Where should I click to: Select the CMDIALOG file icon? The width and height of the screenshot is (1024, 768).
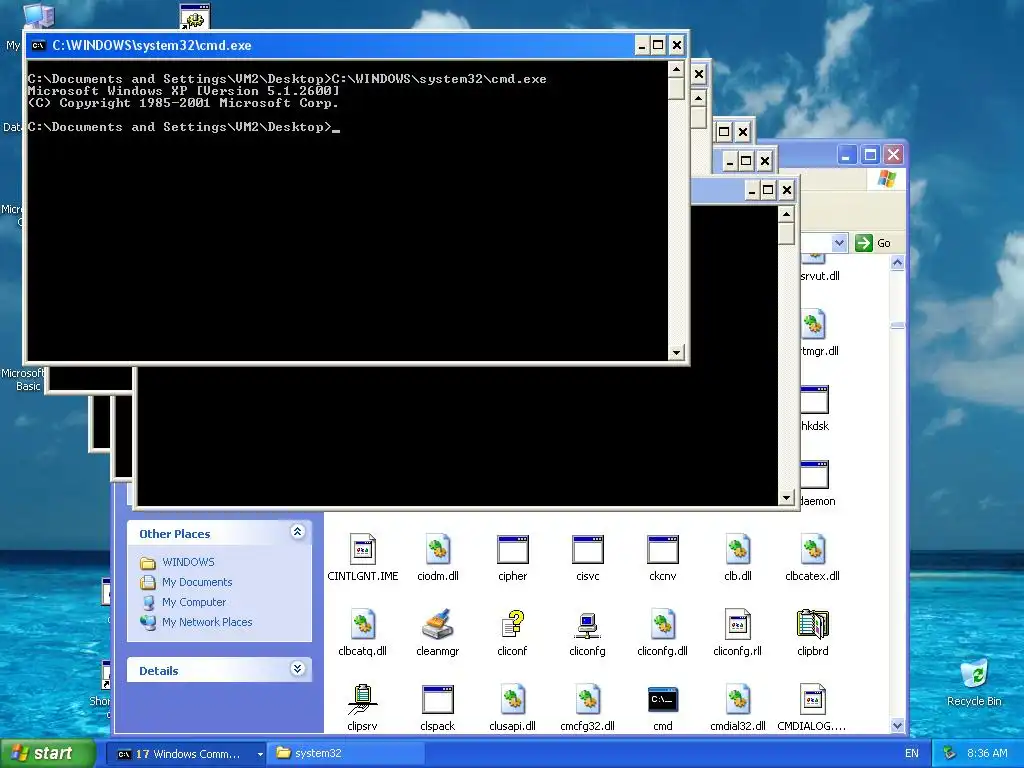(x=813, y=700)
